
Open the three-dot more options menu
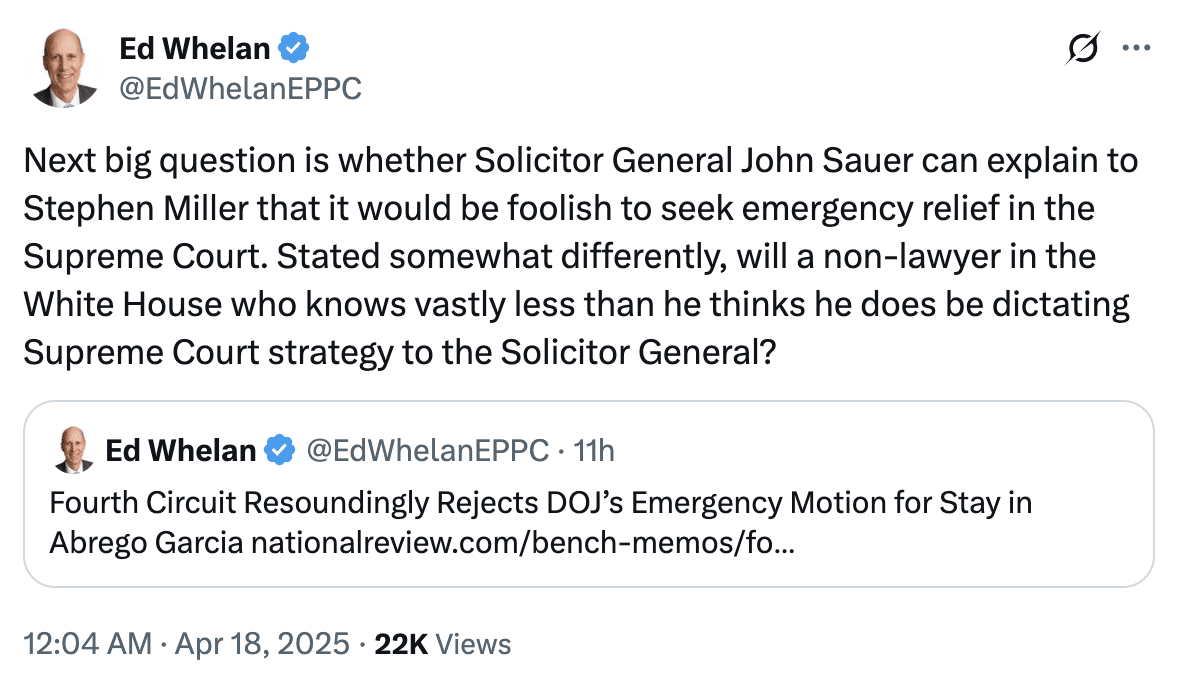coord(1137,48)
